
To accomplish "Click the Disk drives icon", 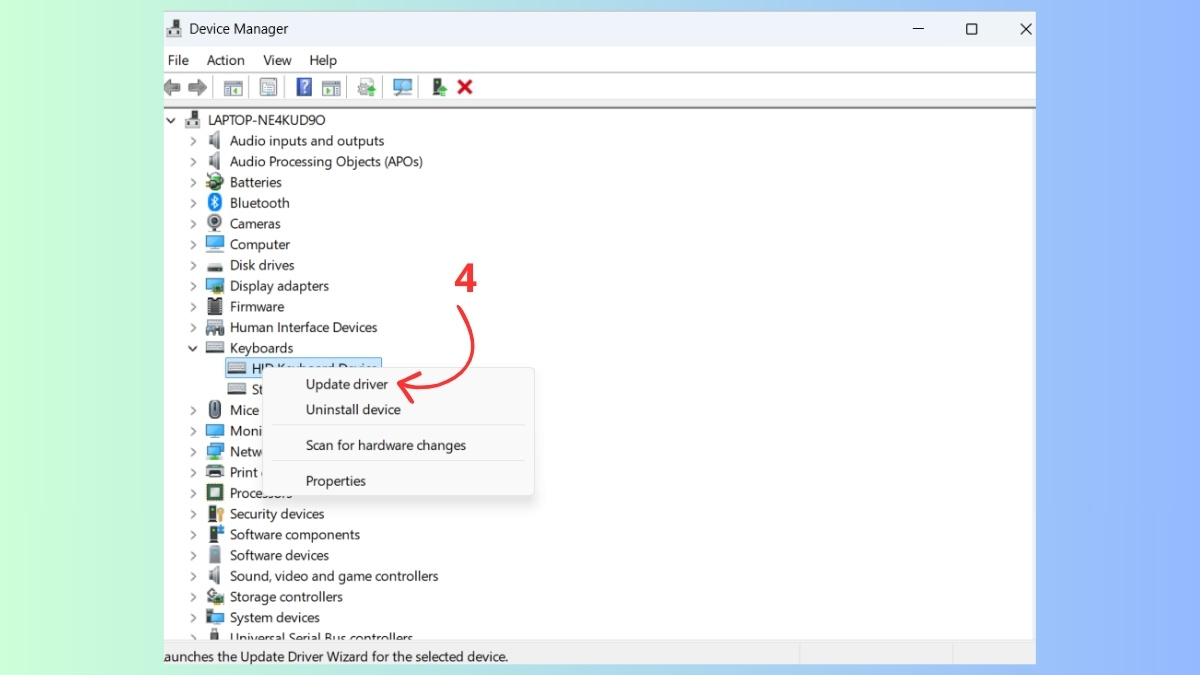I will pos(214,265).
